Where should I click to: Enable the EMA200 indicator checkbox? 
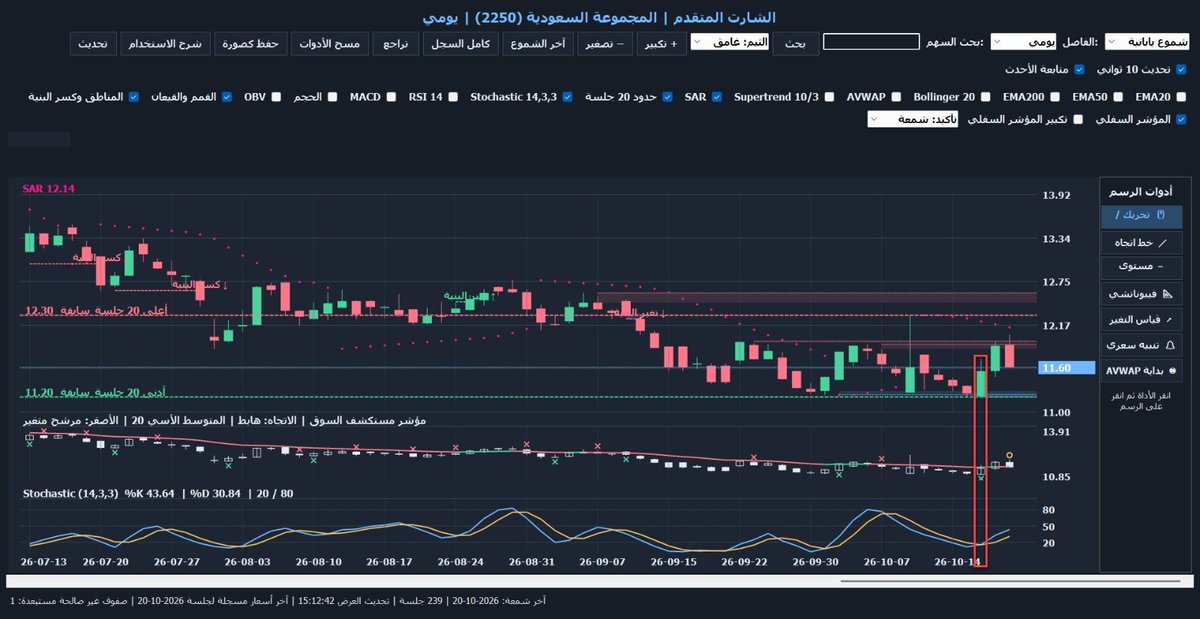[1054, 97]
